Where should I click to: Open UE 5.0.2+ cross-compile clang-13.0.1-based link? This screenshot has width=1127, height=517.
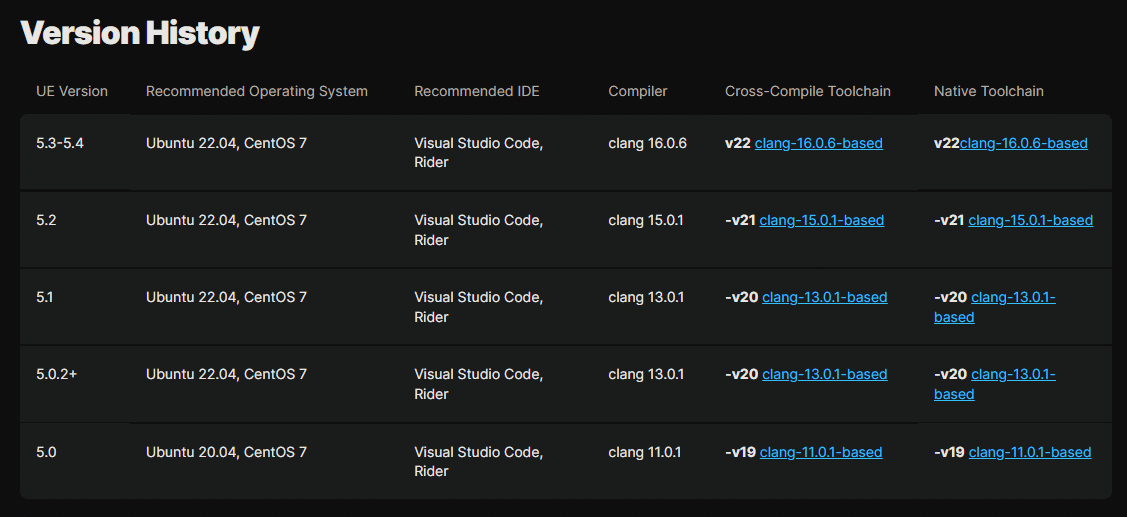824,374
